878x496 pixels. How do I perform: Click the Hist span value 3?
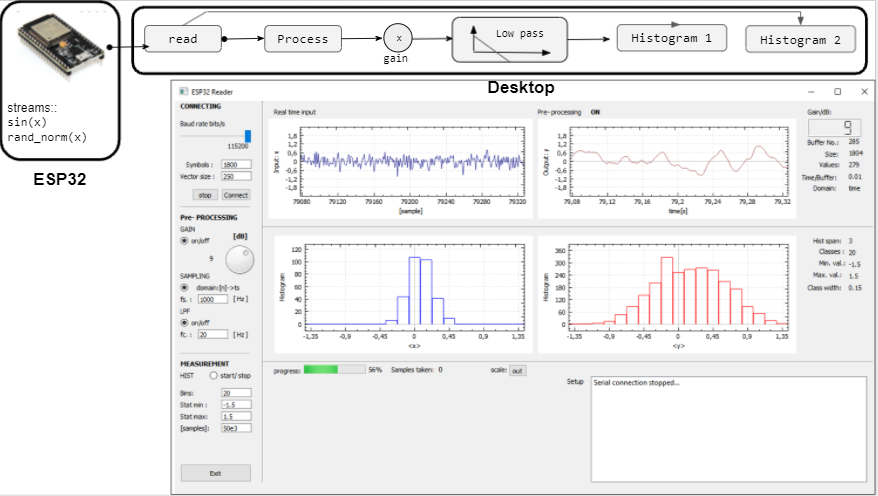click(x=850, y=241)
